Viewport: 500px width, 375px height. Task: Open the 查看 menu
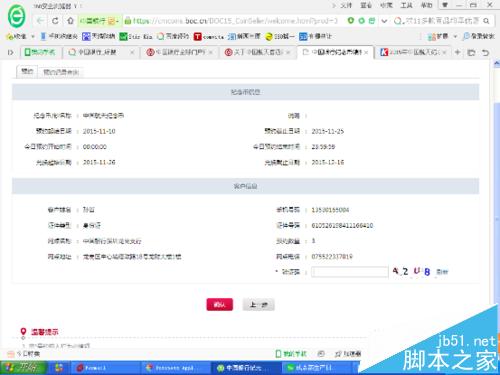click(366, 5)
